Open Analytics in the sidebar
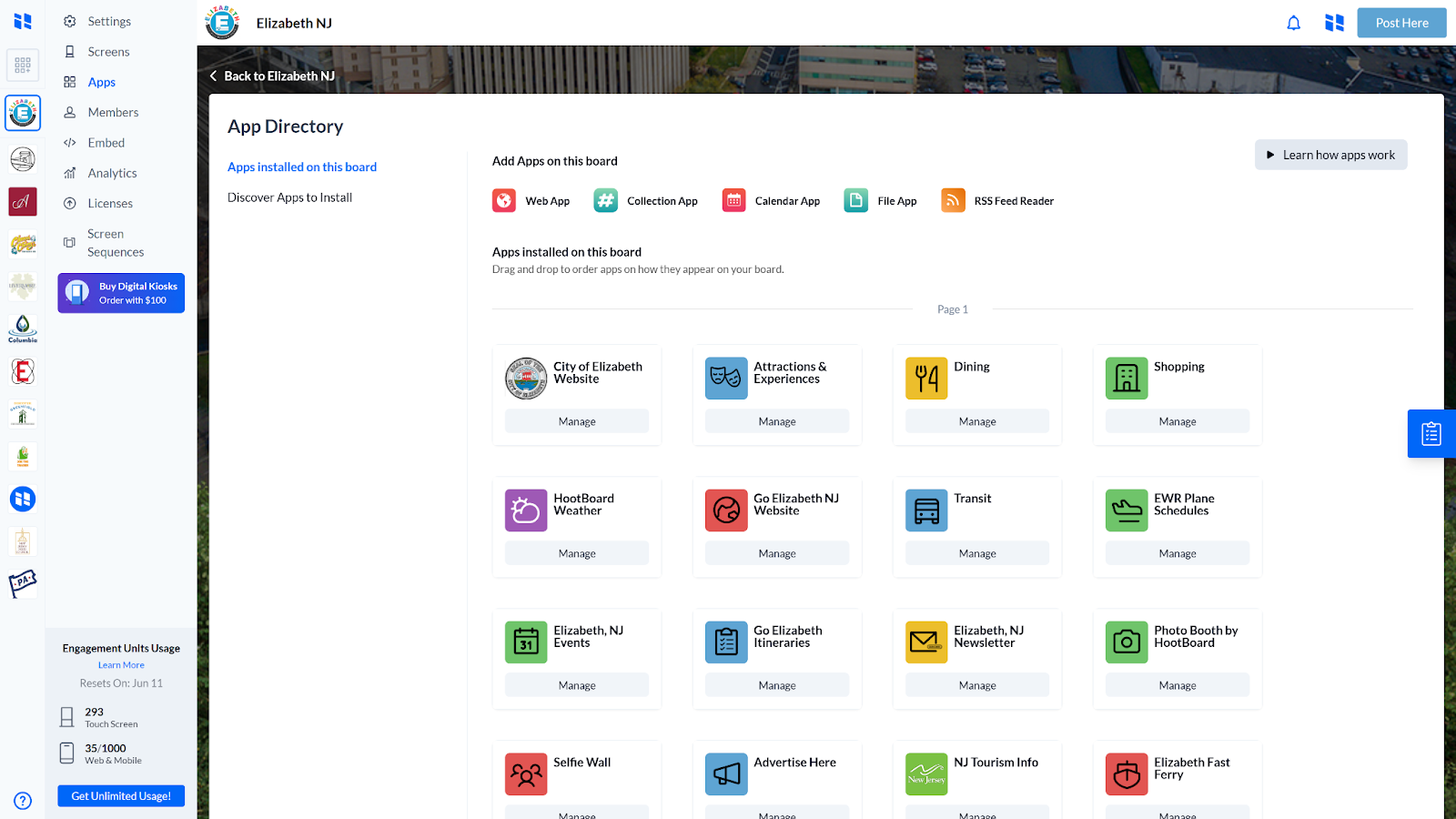1456x819 pixels. pyautogui.click(x=100, y=173)
